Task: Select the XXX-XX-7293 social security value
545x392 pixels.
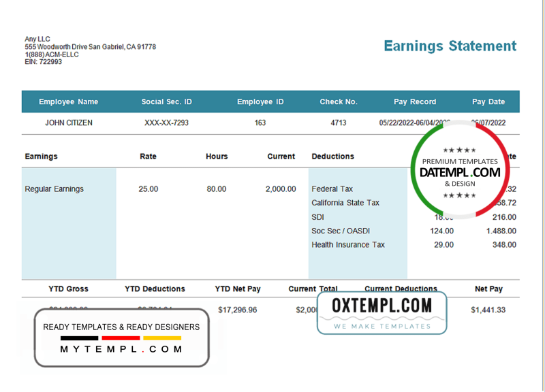Action: coord(166,123)
